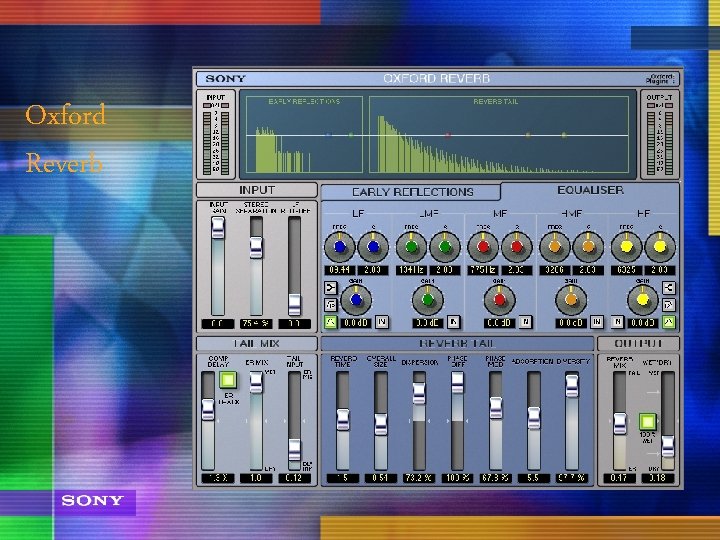
Task: Click the blue LF marker on the graph
Action: [328, 135]
